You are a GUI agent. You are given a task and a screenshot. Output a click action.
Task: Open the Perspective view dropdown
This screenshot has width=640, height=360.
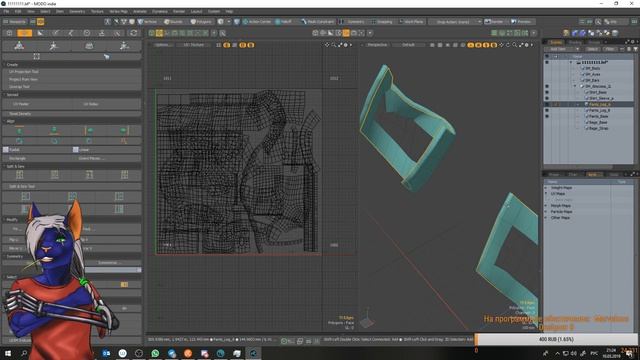(377, 45)
